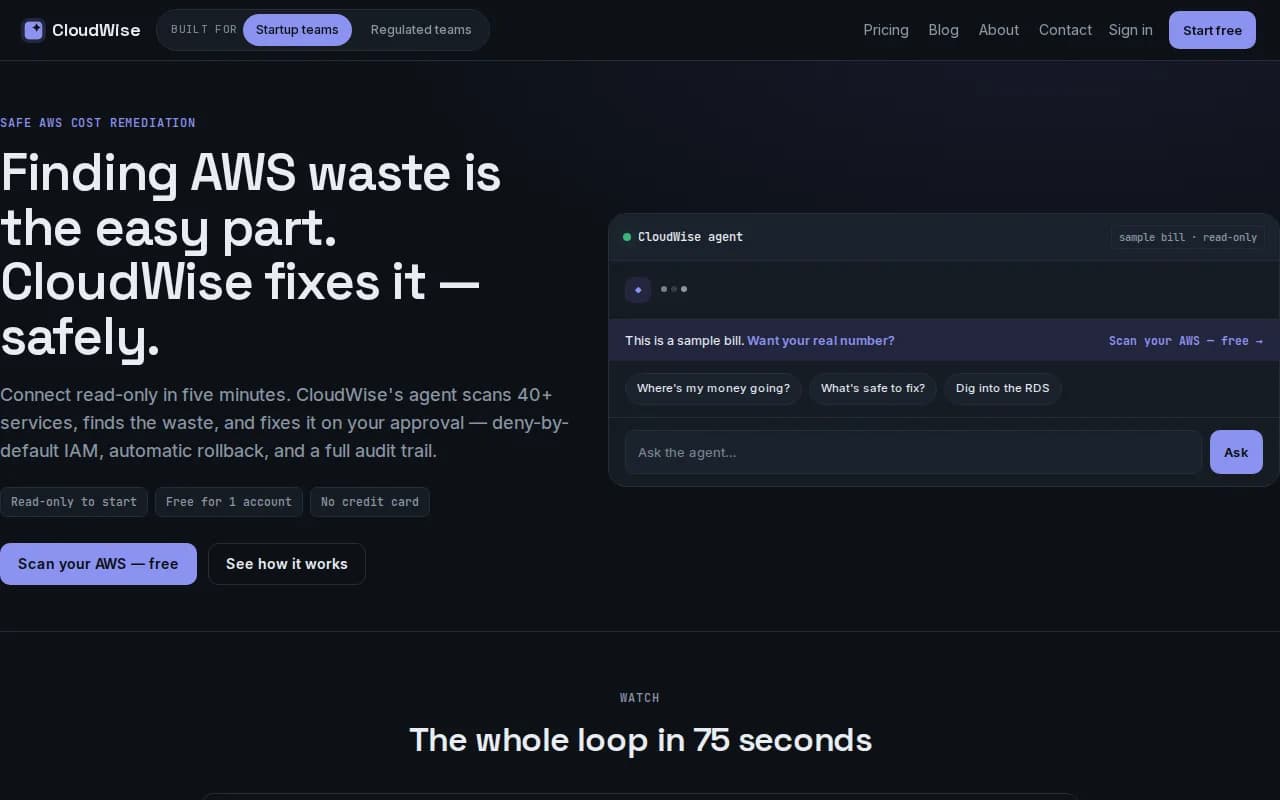
Task: Open the Contact page
Action: point(1065,30)
